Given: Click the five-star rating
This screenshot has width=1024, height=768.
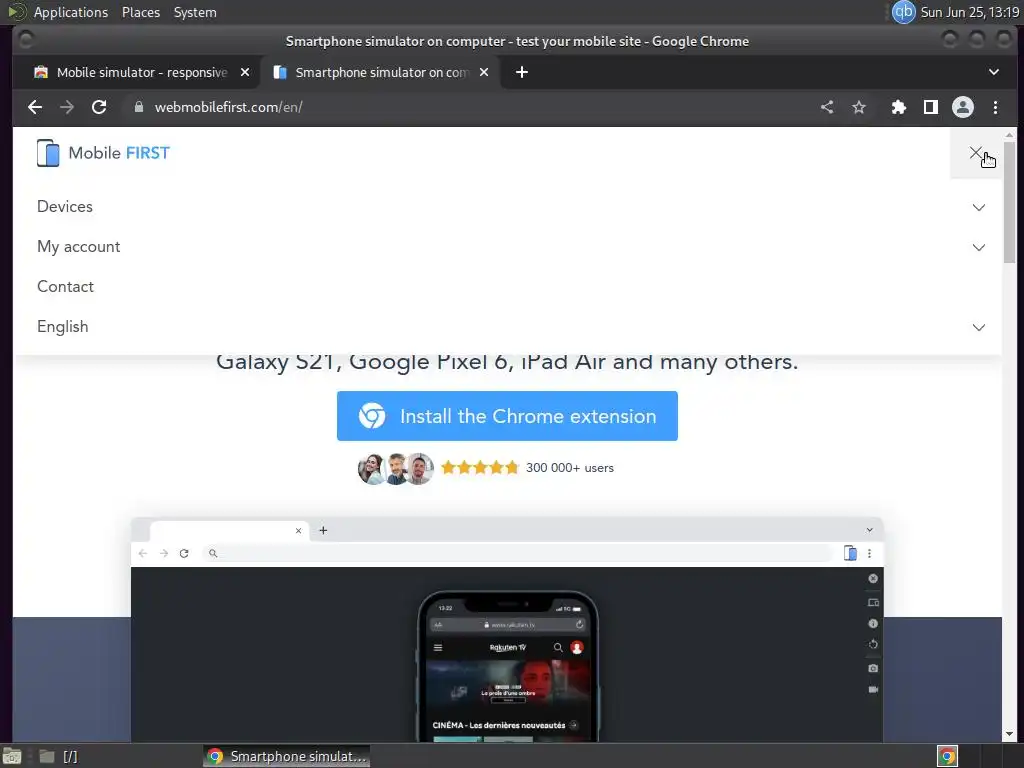Looking at the screenshot, I should click(480, 468).
